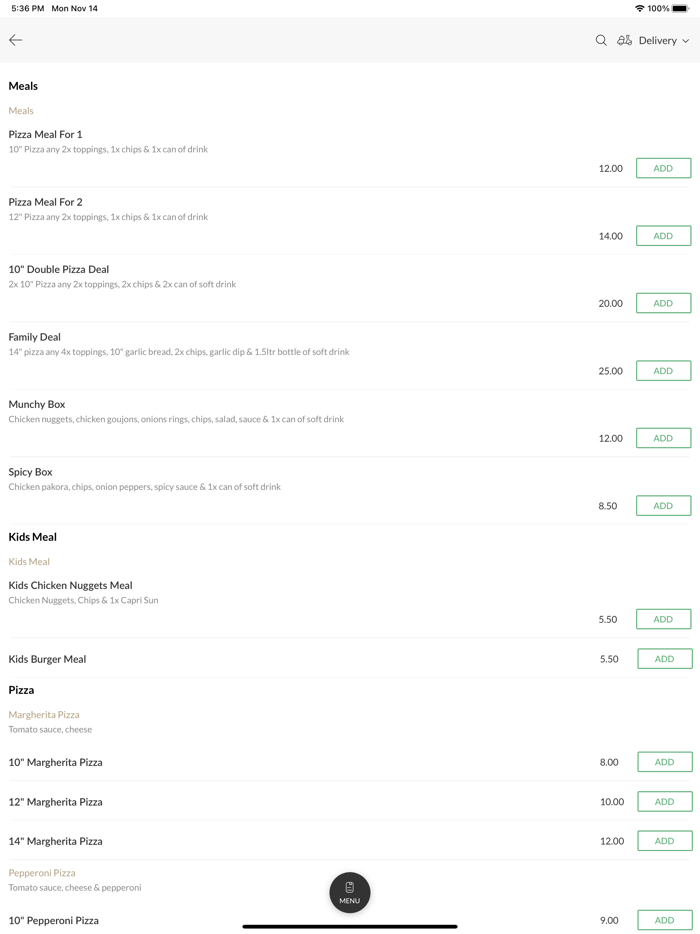
Task: Add the 14" Margherita Pizza
Action: pos(664,841)
